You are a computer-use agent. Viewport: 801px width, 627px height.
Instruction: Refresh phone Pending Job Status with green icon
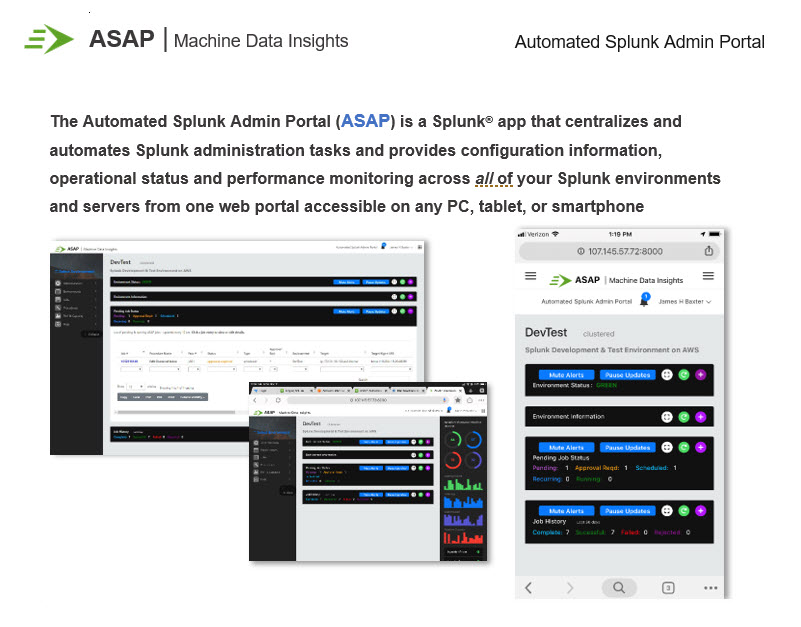pos(684,448)
